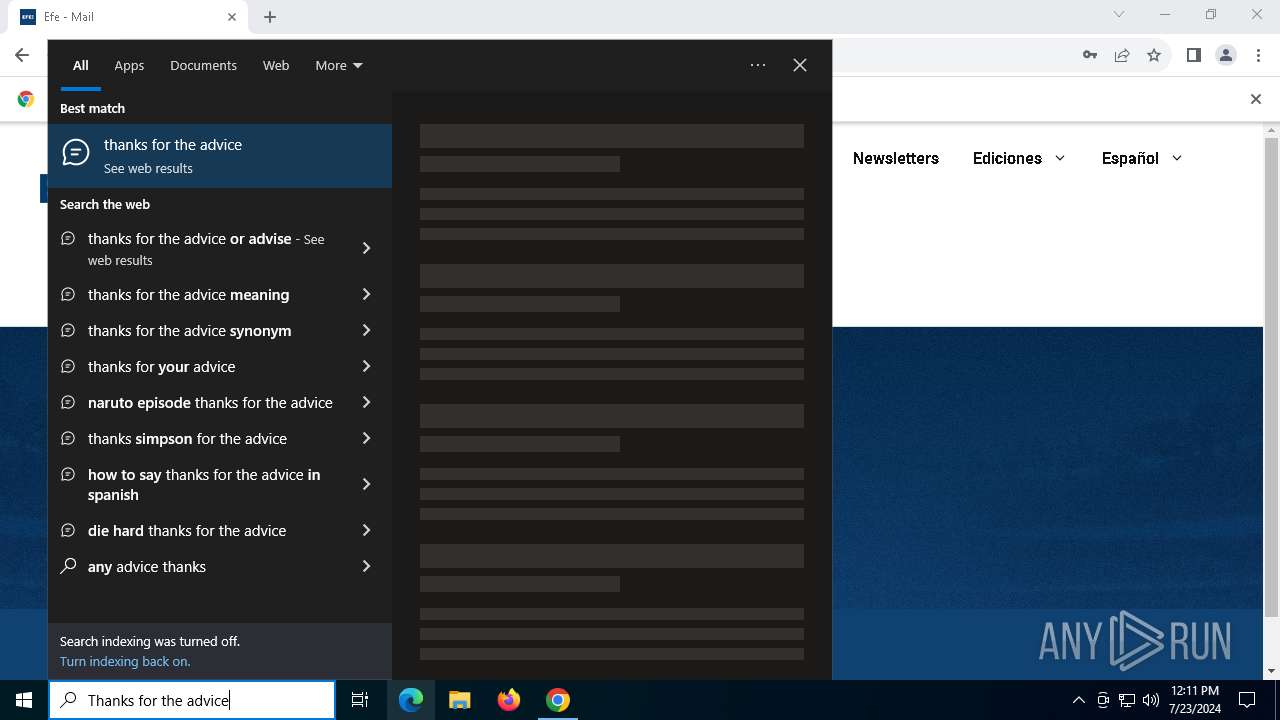Click the page's vertical scrollbar
The image size is (1280, 720).
(1271, 377)
